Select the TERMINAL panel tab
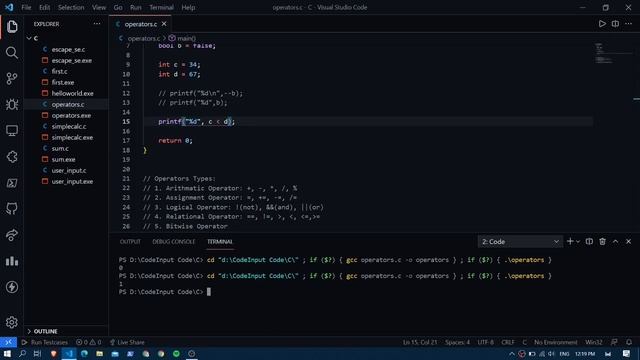The height and width of the screenshot is (360, 640). coord(220,242)
